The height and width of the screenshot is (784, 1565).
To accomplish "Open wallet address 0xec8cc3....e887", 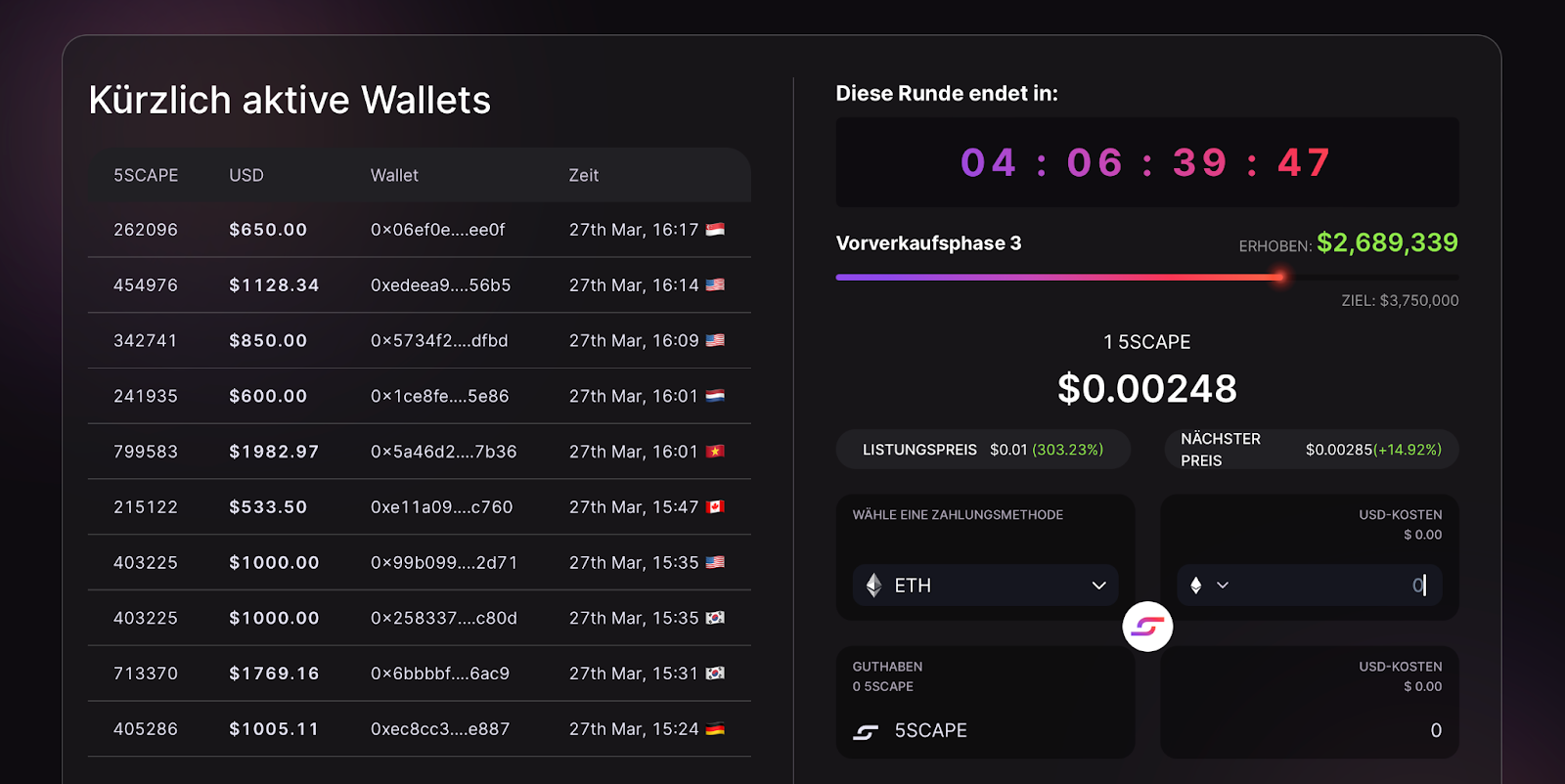I will (x=440, y=729).
